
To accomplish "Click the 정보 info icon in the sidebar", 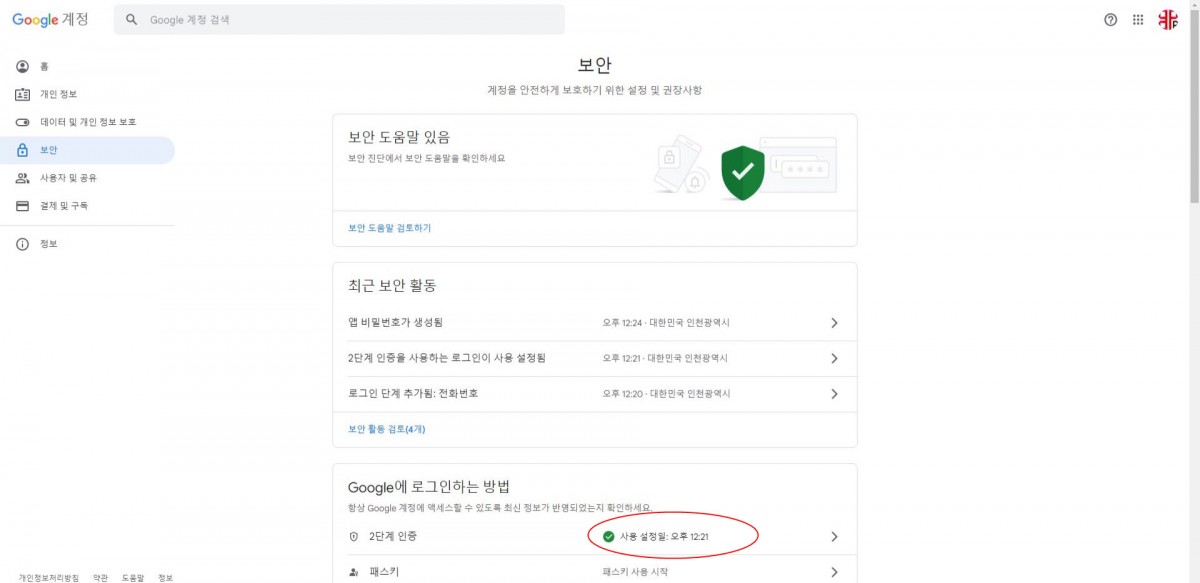I will tap(22, 244).
